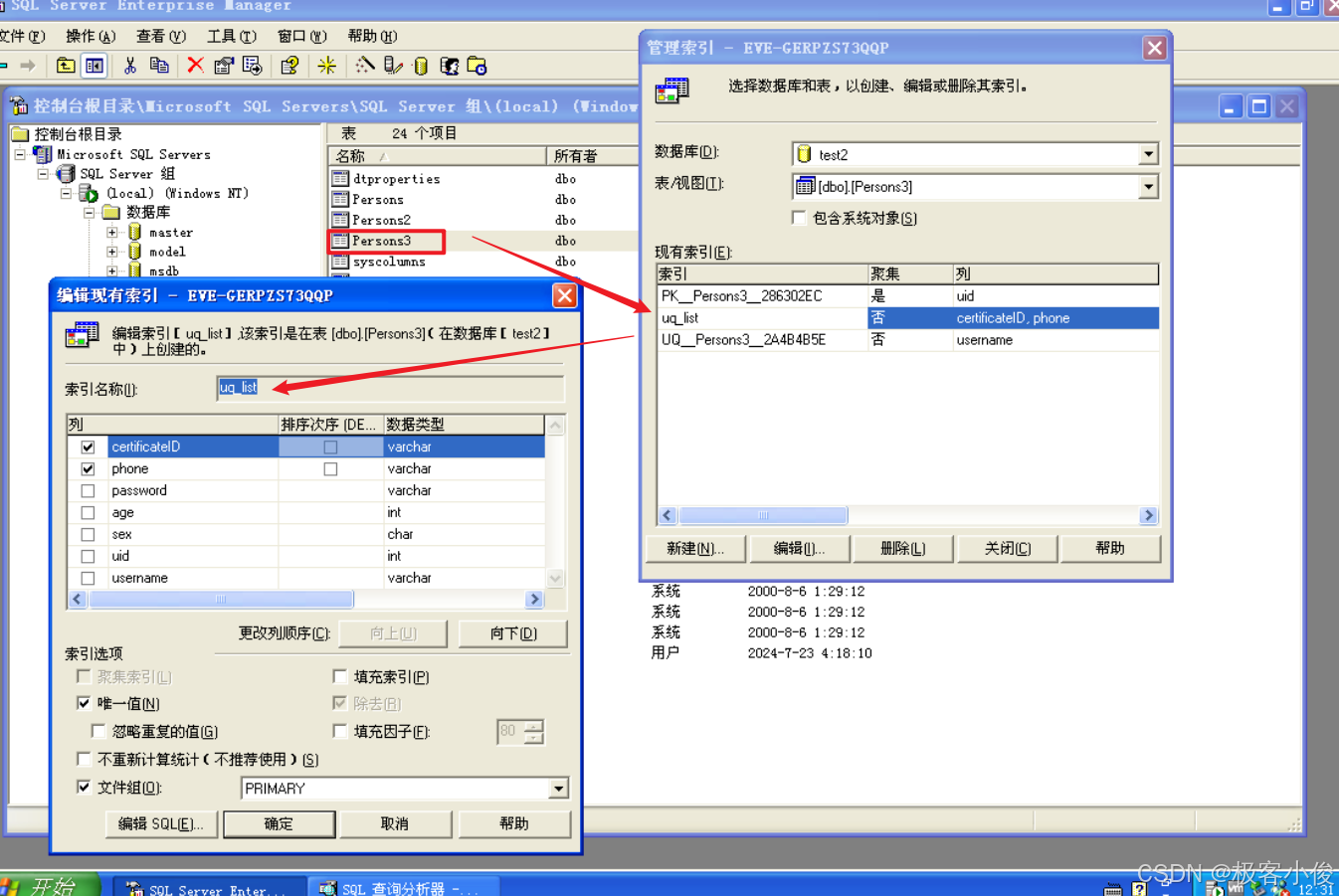This screenshot has height=896, width=1339.
Task: Toggle the 唯一值 unique checkbox
Action: tap(84, 703)
